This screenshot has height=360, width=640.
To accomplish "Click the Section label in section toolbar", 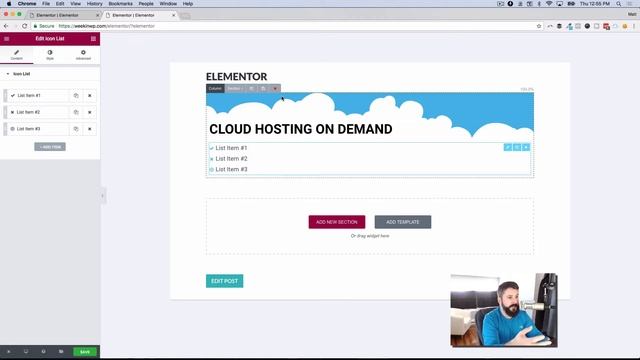I will pos(234,89).
